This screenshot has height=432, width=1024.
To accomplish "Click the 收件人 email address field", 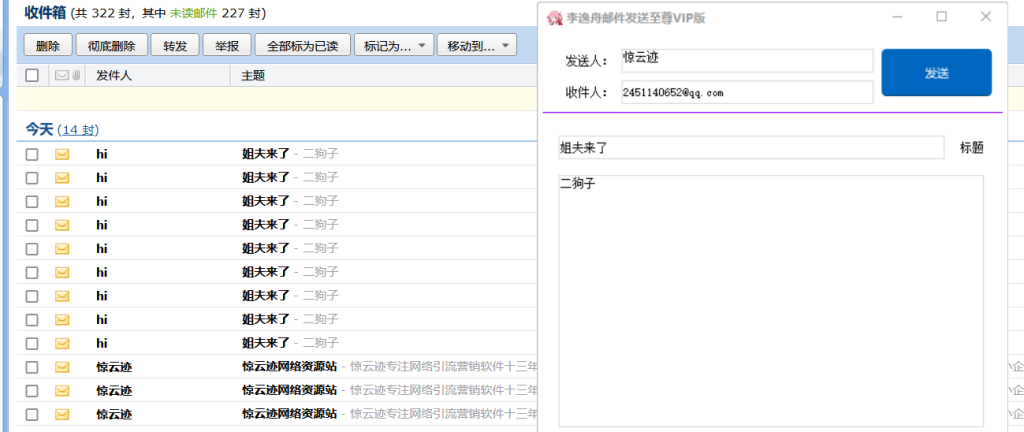I will (x=746, y=92).
